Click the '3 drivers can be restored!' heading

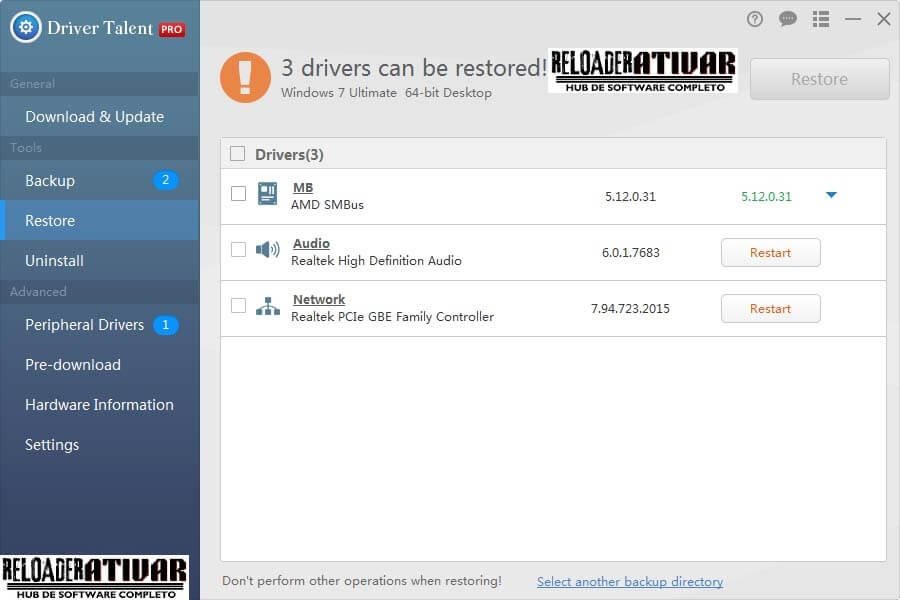[x=414, y=68]
